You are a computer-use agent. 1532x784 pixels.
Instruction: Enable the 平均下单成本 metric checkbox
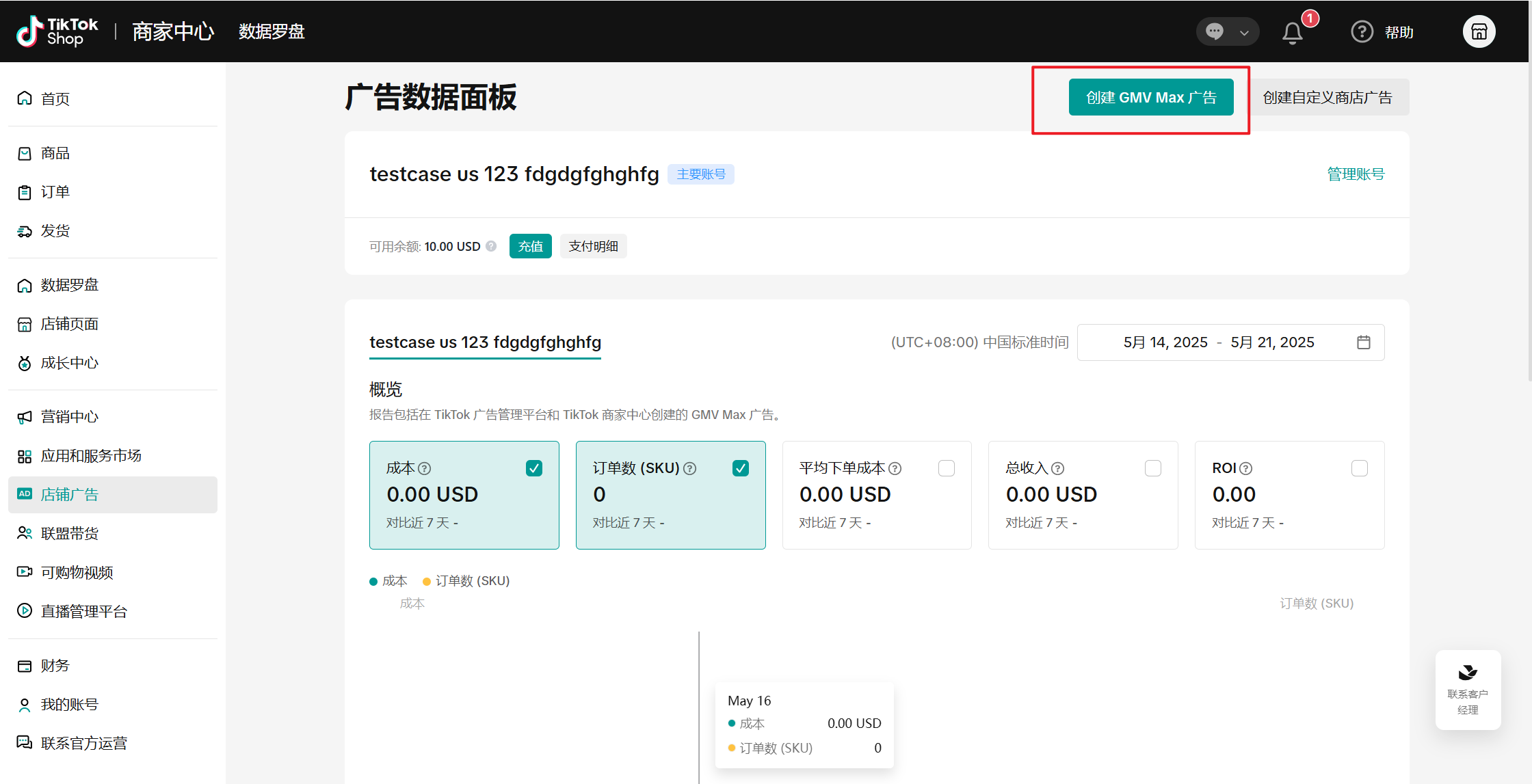(947, 468)
